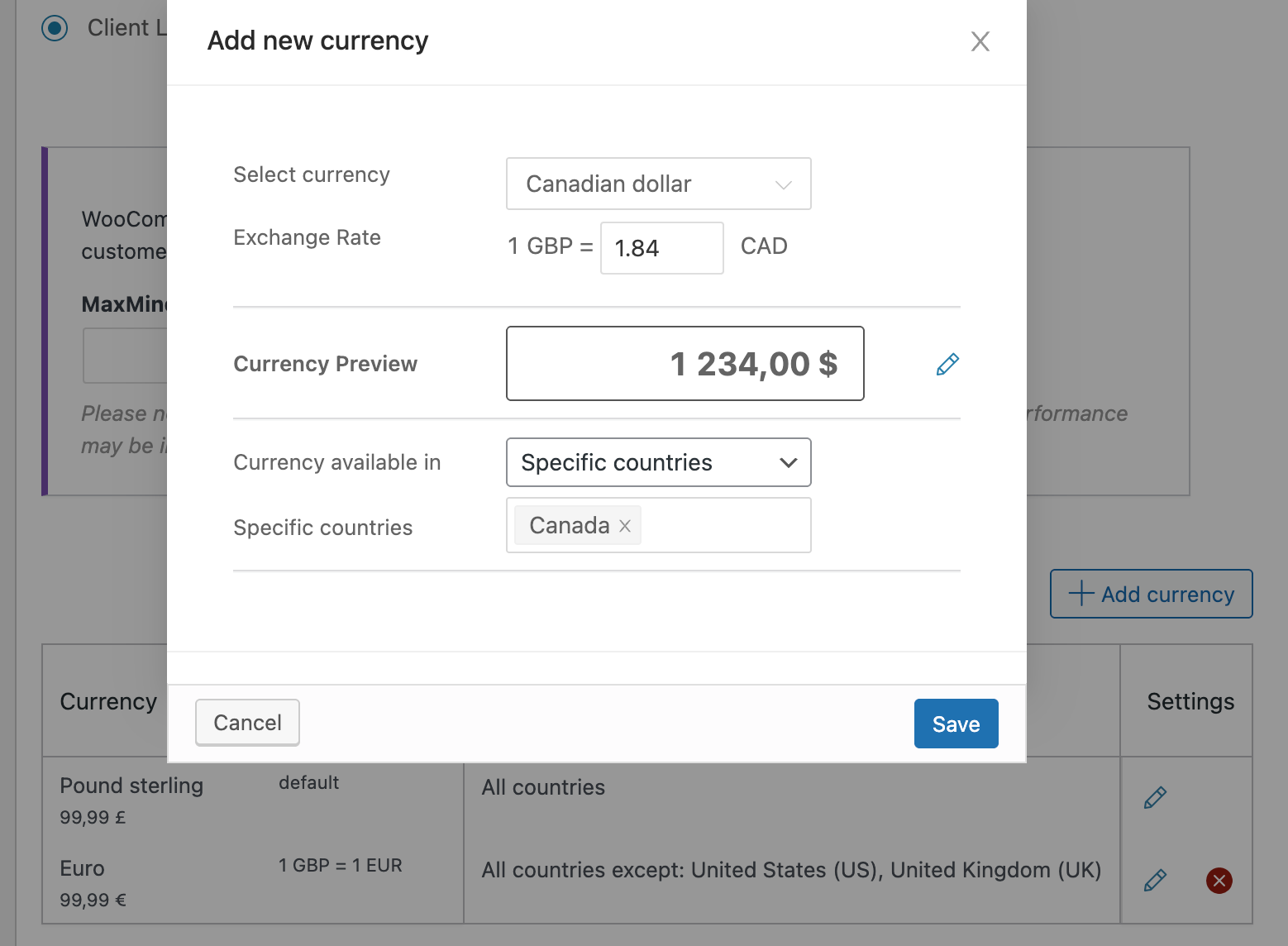
Task: Edit the currency preview format pencil icon
Action: click(x=947, y=364)
